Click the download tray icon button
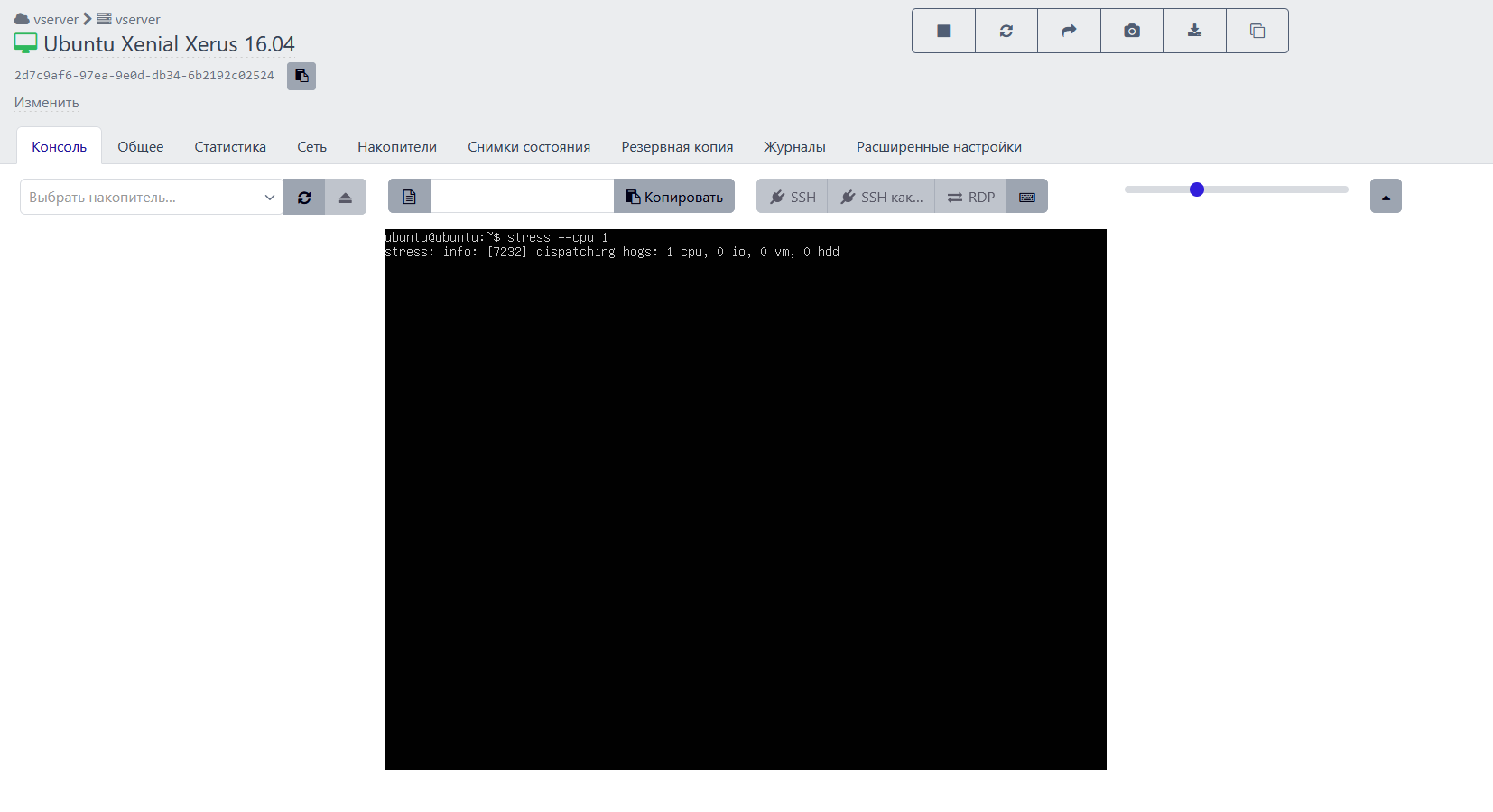Image resolution: width=1493 pixels, height=812 pixels. [1194, 31]
